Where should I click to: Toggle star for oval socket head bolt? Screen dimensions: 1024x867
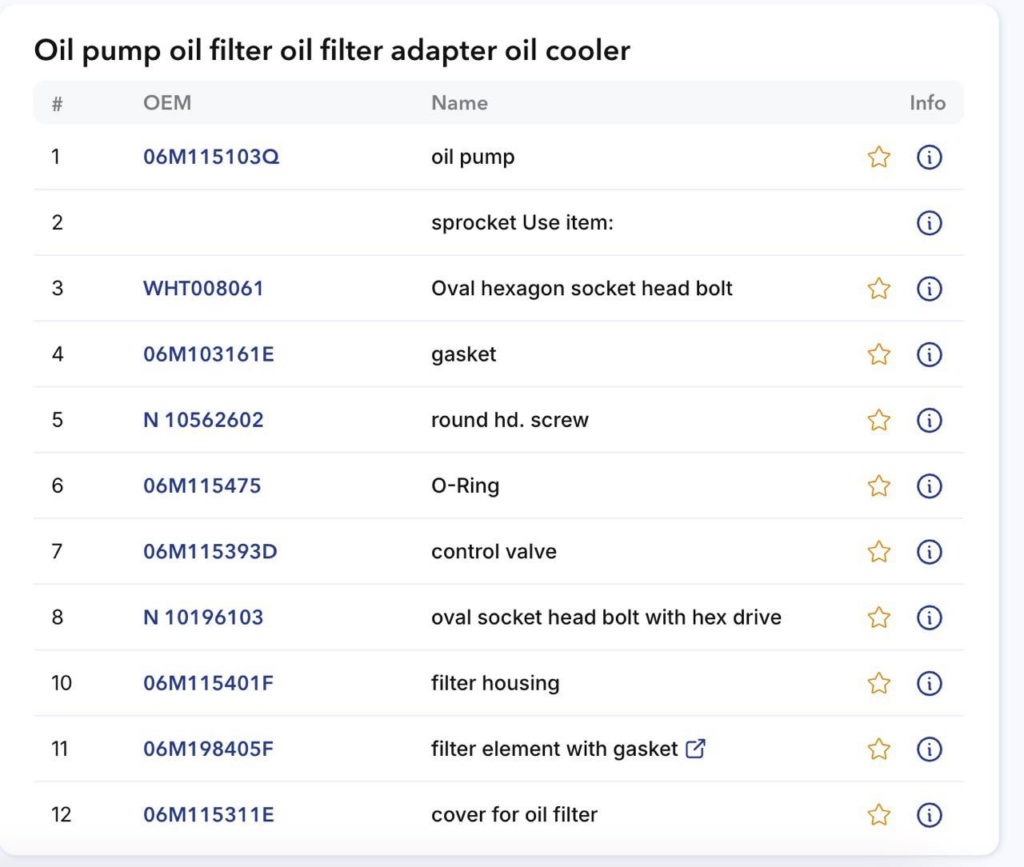(x=879, y=617)
